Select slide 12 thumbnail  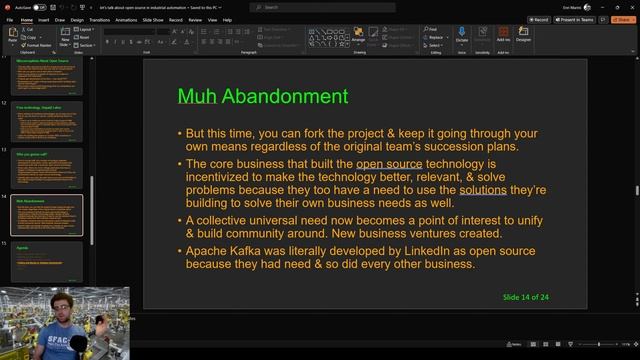point(47,122)
